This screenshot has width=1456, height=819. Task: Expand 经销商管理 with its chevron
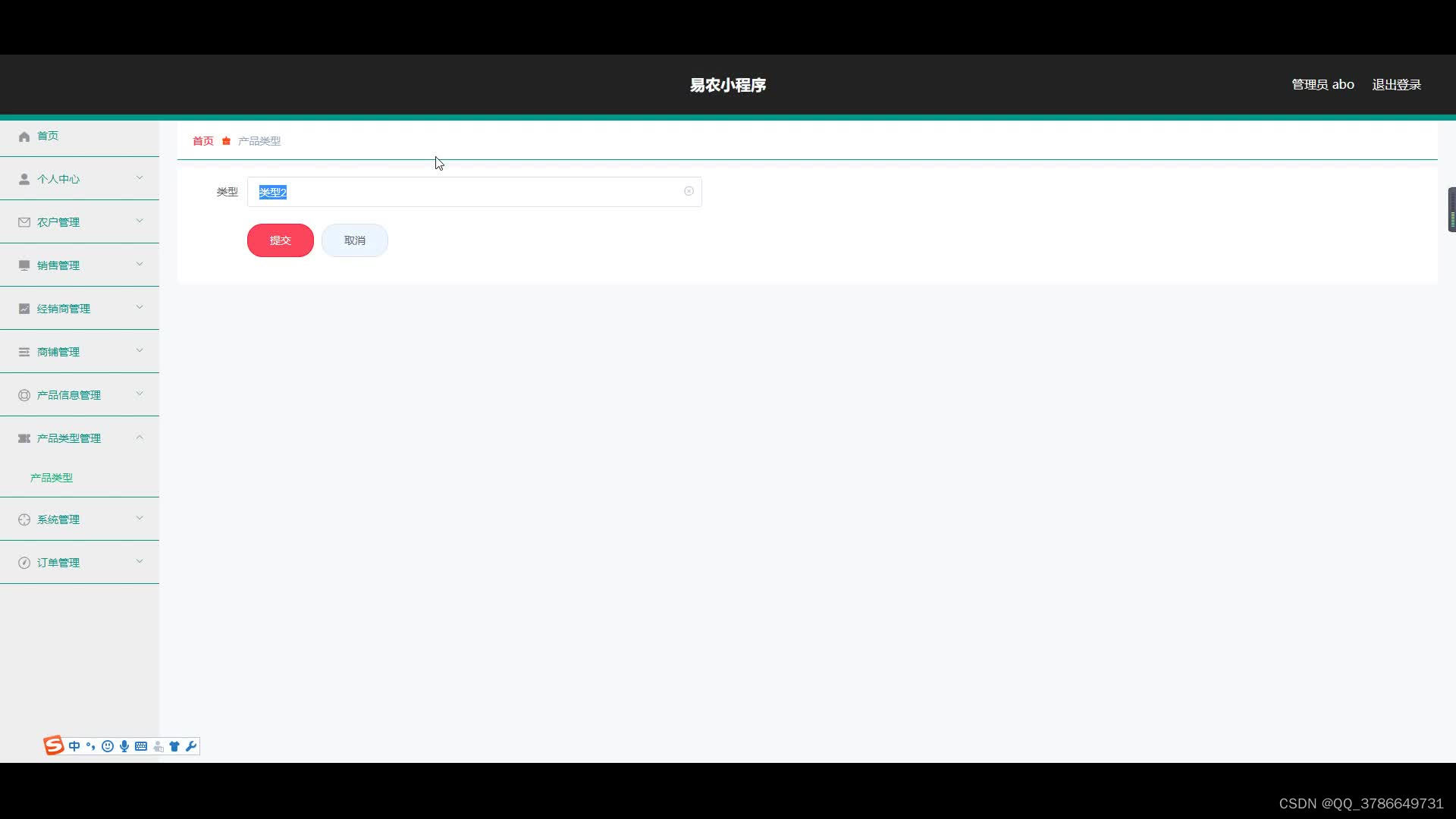point(140,308)
